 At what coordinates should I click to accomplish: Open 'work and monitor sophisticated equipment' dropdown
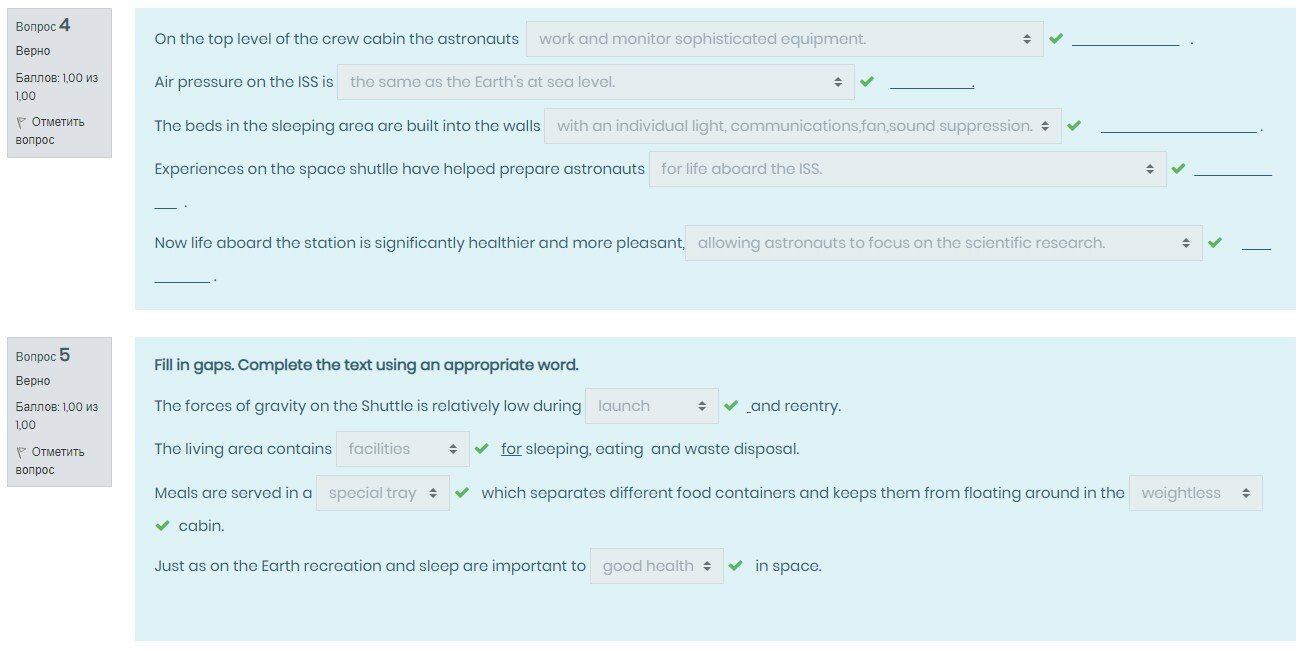point(784,39)
